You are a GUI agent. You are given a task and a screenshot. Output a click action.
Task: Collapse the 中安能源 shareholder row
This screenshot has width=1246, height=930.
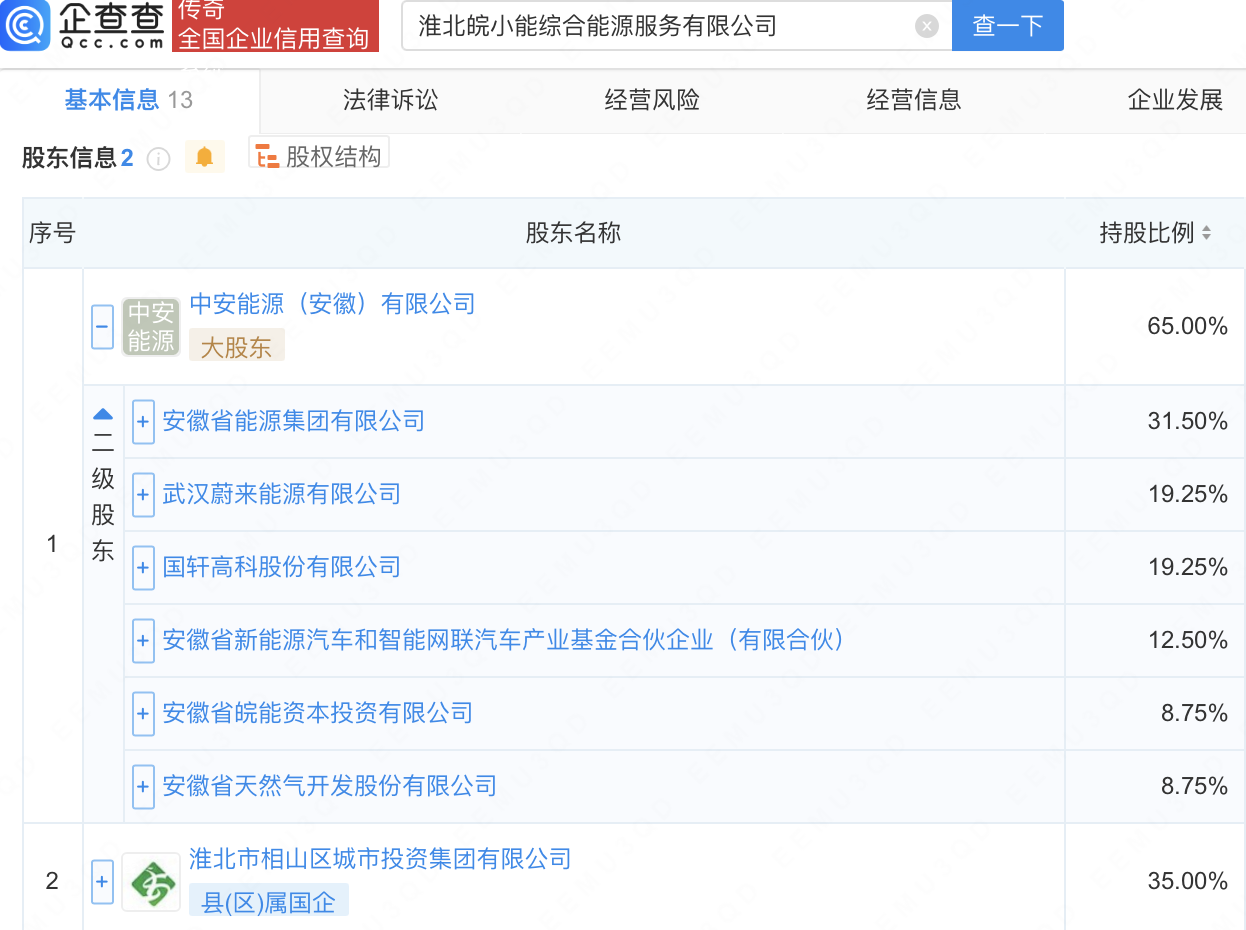click(x=102, y=327)
